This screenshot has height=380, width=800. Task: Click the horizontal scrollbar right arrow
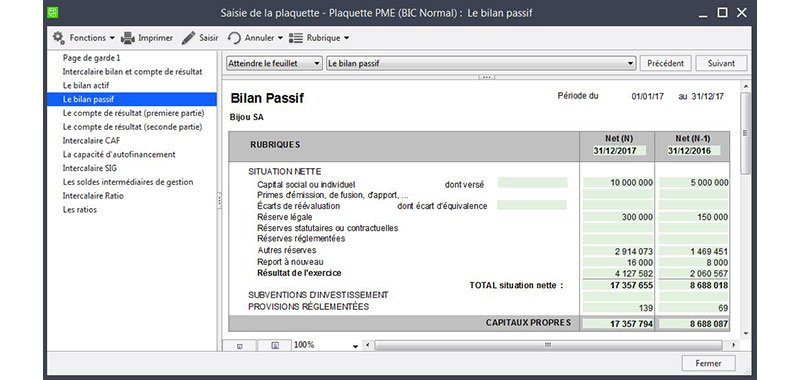pos(734,345)
